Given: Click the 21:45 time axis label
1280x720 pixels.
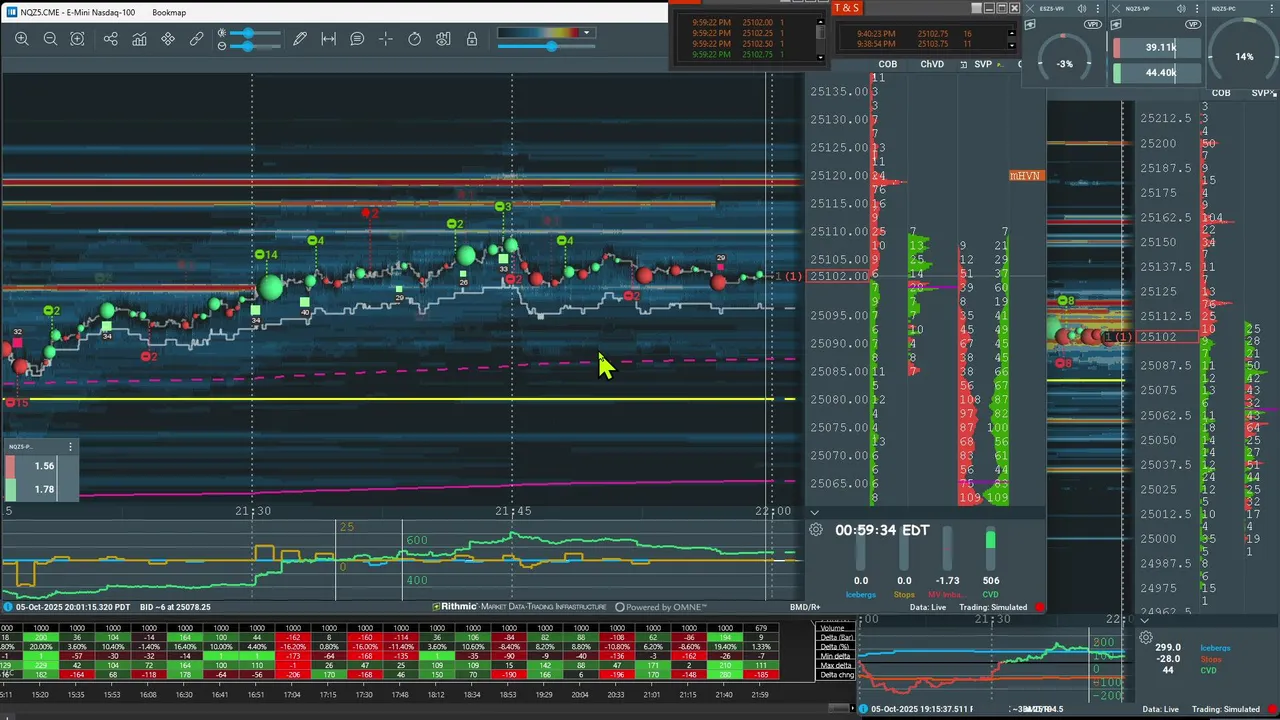Looking at the screenshot, I should (513, 511).
